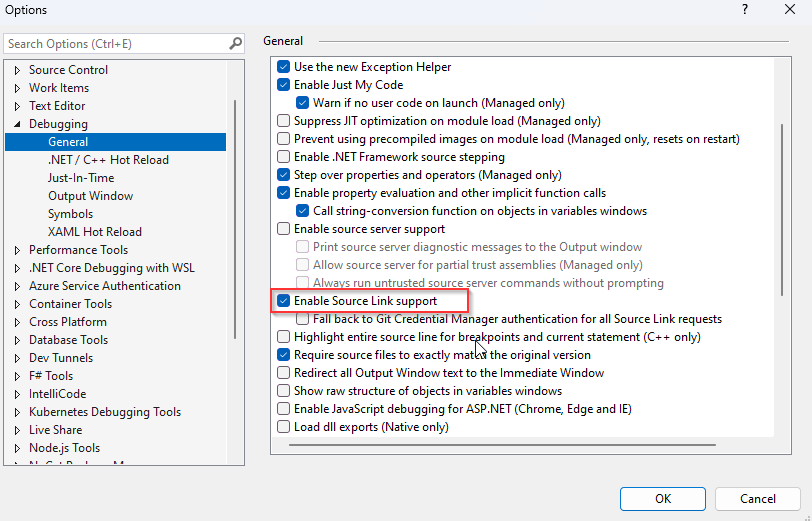This screenshot has width=812, height=521.
Task: Expand the Performance Tools node
Action: pos(17,250)
